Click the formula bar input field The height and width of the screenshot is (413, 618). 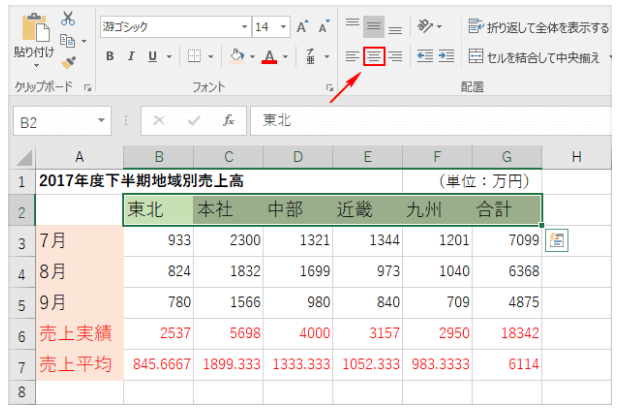[430, 120]
